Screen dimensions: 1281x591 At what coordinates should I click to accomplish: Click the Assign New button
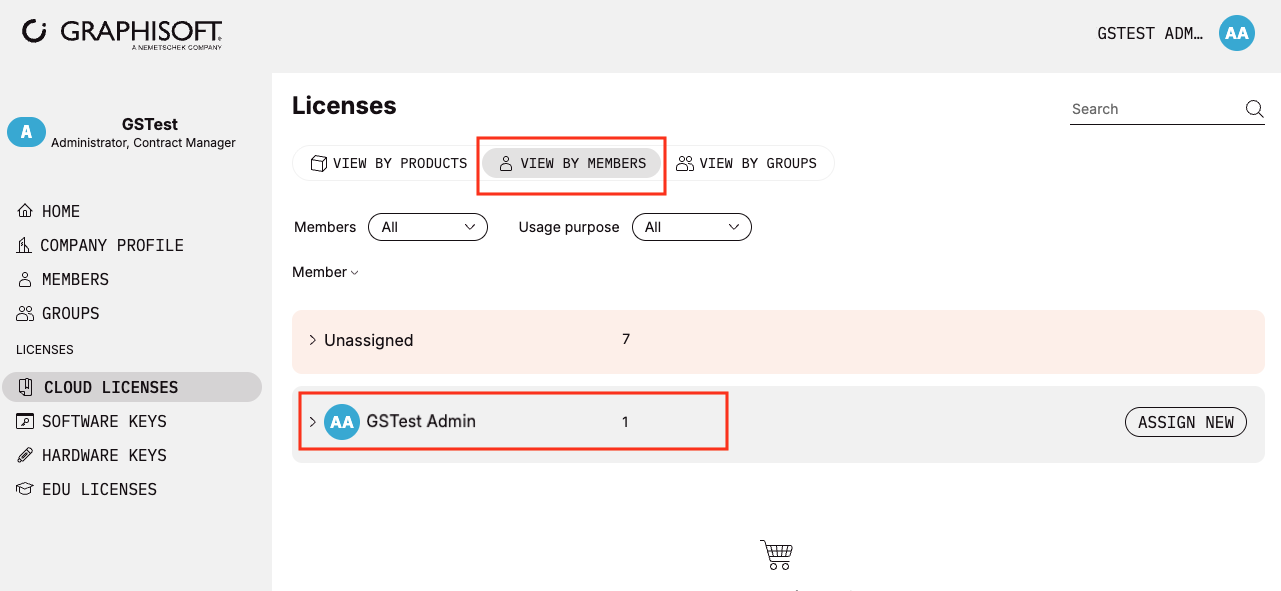coord(1186,422)
